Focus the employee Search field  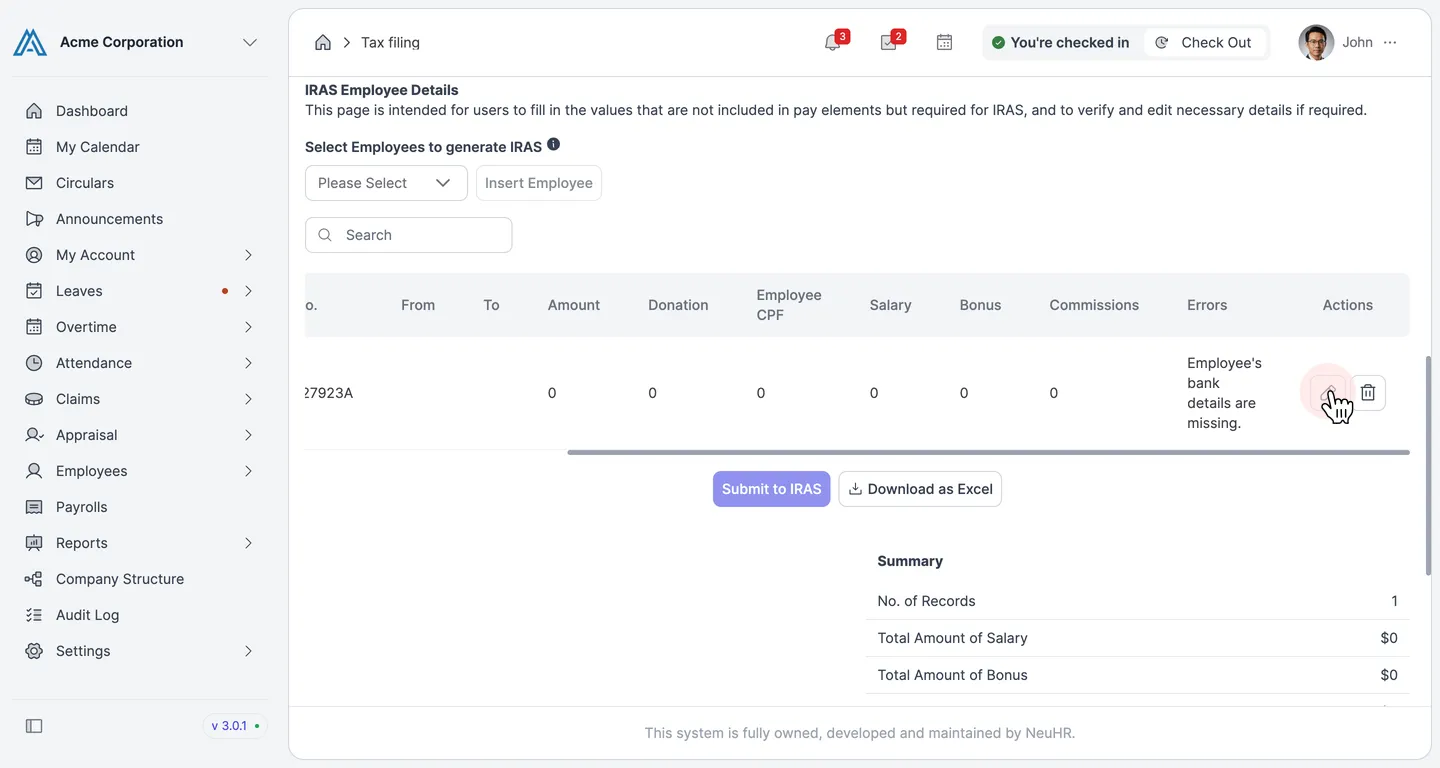coord(409,235)
